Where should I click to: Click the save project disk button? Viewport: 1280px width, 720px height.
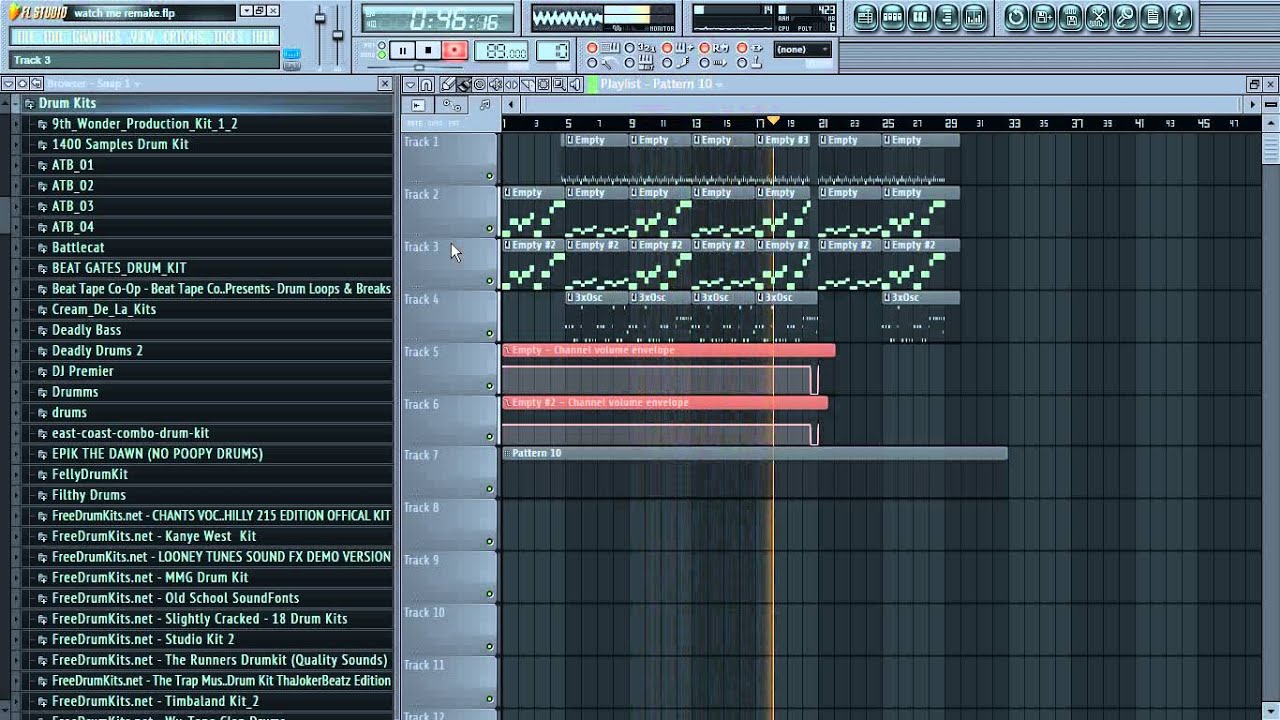[1070, 17]
